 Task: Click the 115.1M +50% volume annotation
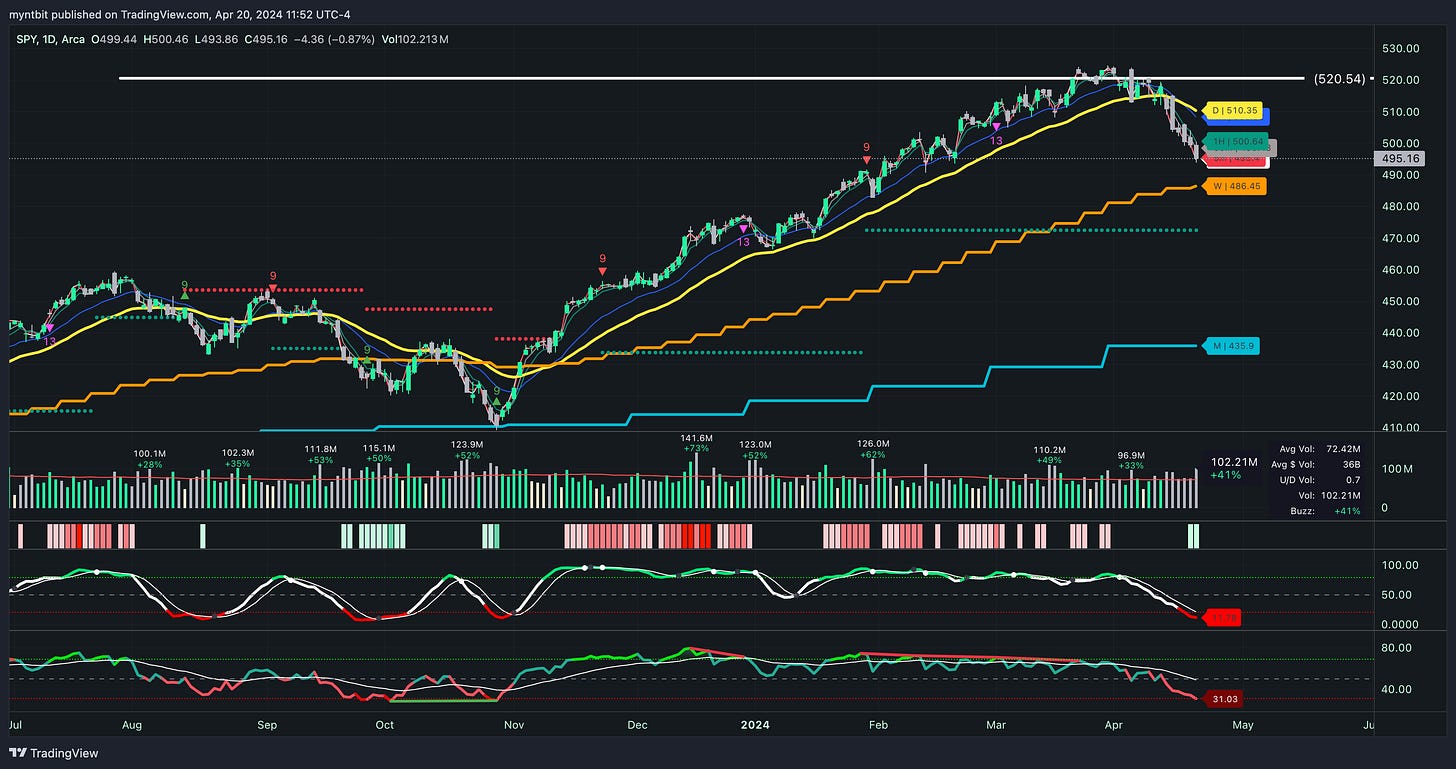pyautogui.click(x=379, y=452)
